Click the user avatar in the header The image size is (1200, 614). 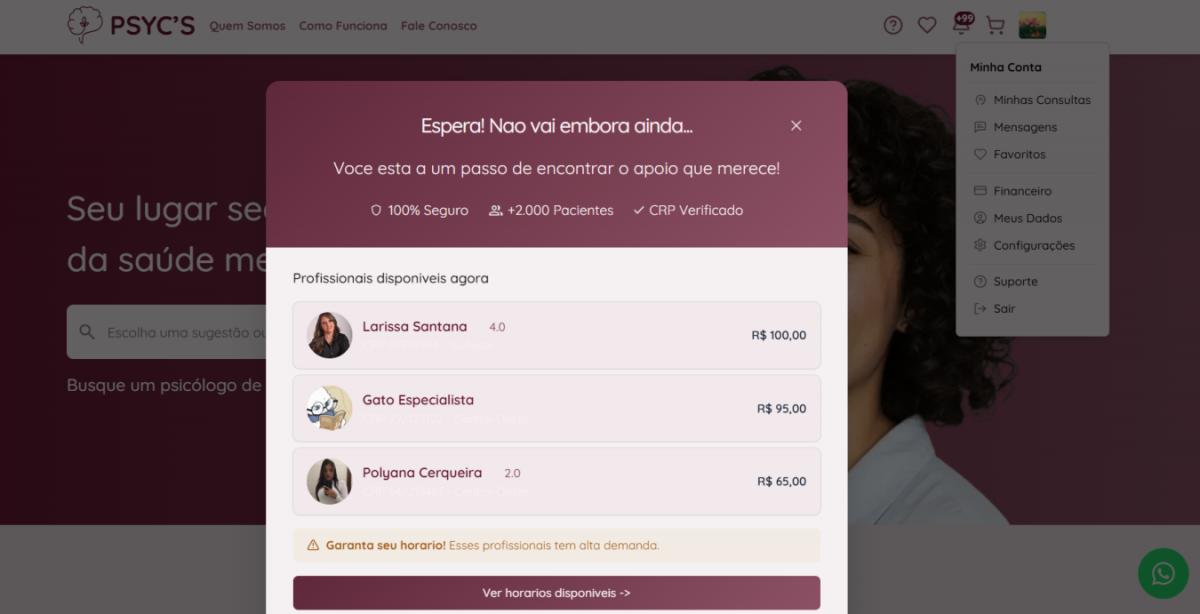pos(1032,26)
